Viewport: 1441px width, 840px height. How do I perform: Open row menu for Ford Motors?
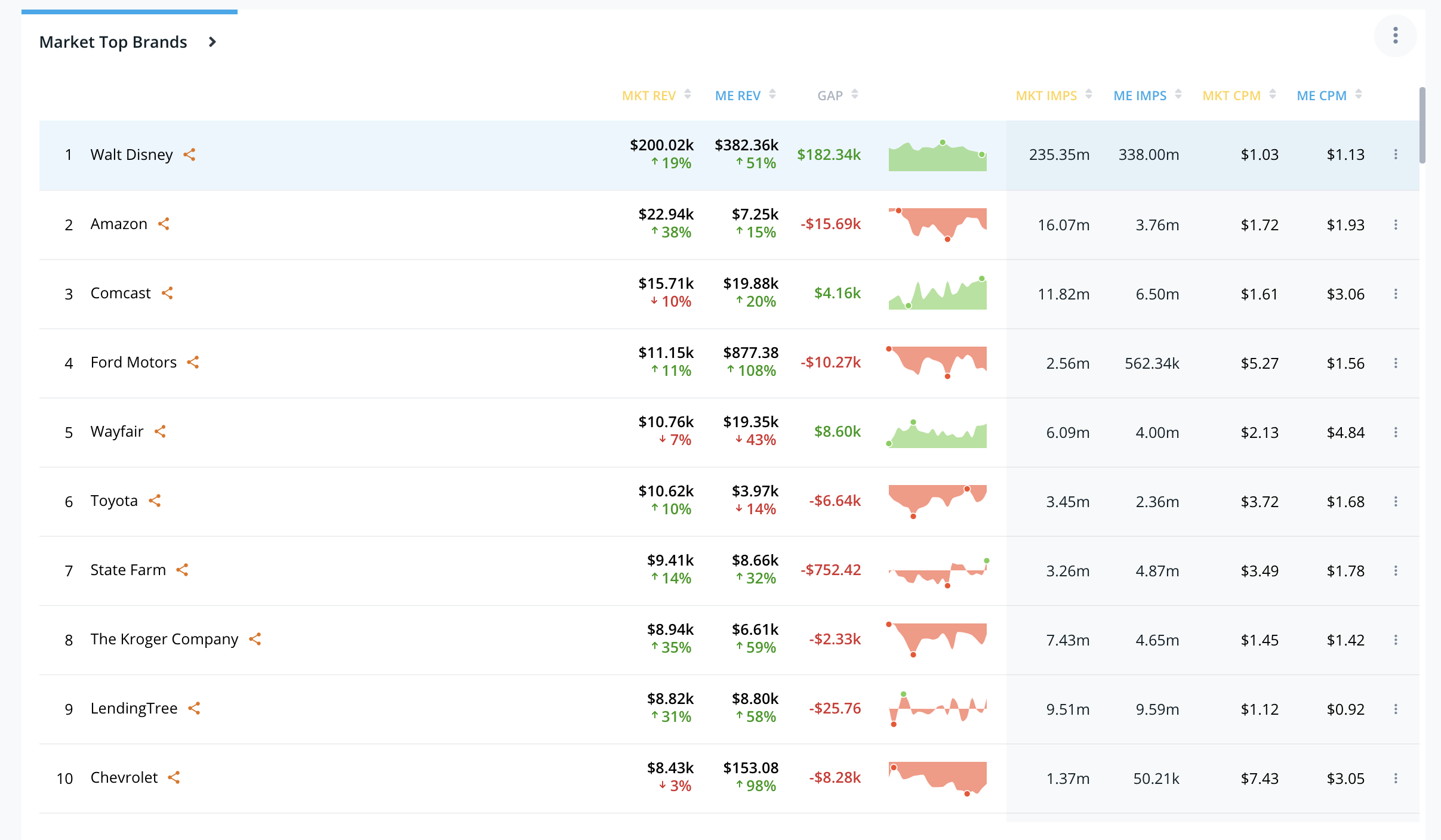click(x=1396, y=363)
